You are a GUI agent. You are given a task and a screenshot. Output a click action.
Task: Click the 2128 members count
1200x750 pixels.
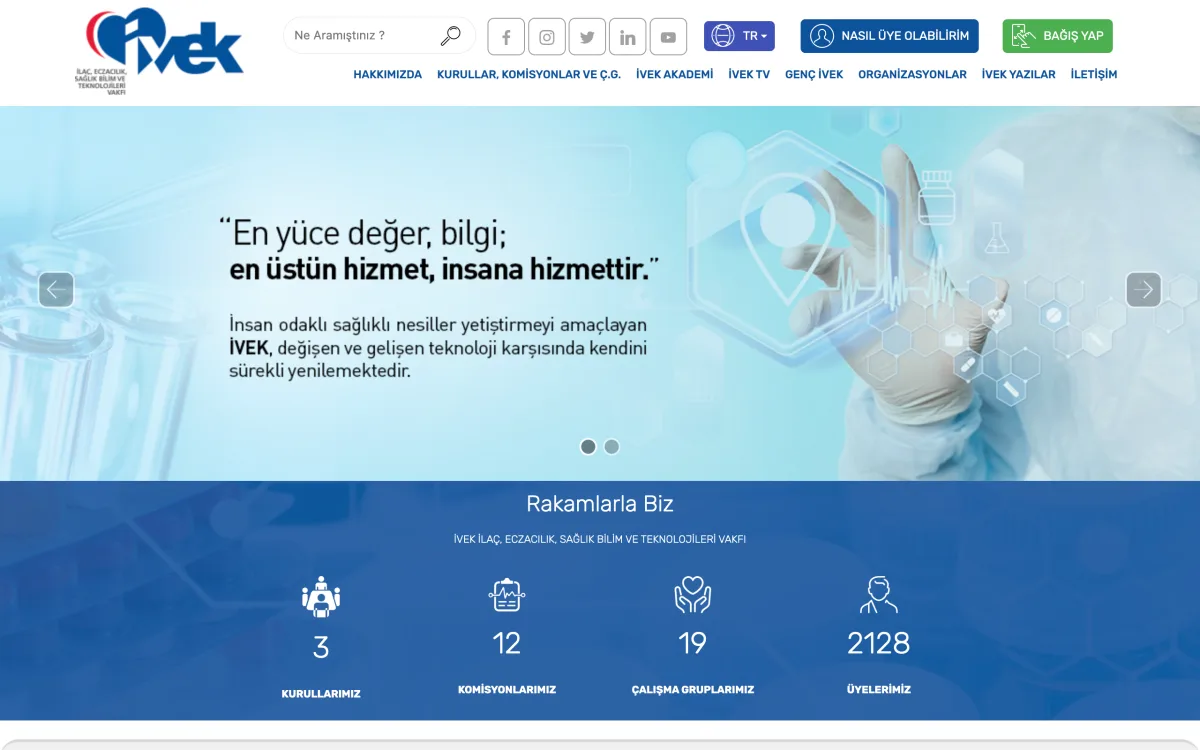coord(879,644)
